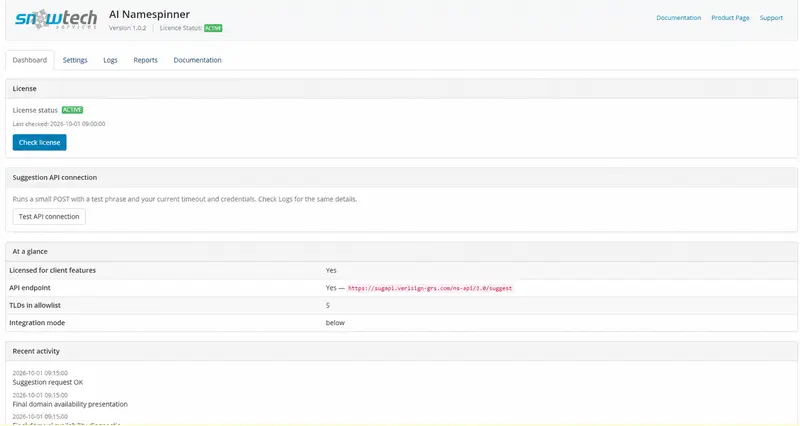This screenshot has height=426, width=800.
Task: Switch to the Settings tab
Action: coord(75,60)
